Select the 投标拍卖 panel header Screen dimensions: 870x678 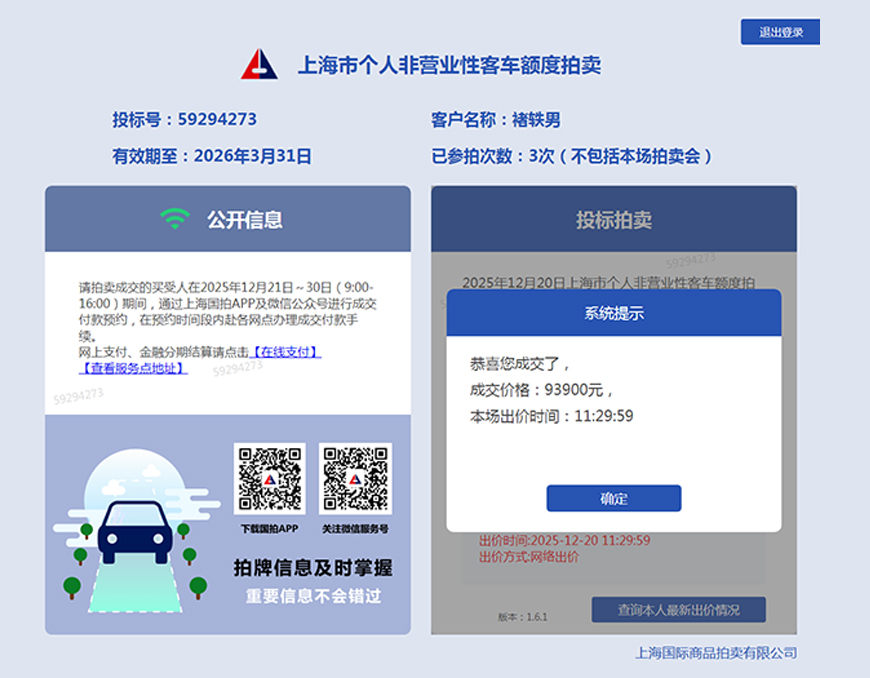click(x=613, y=220)
